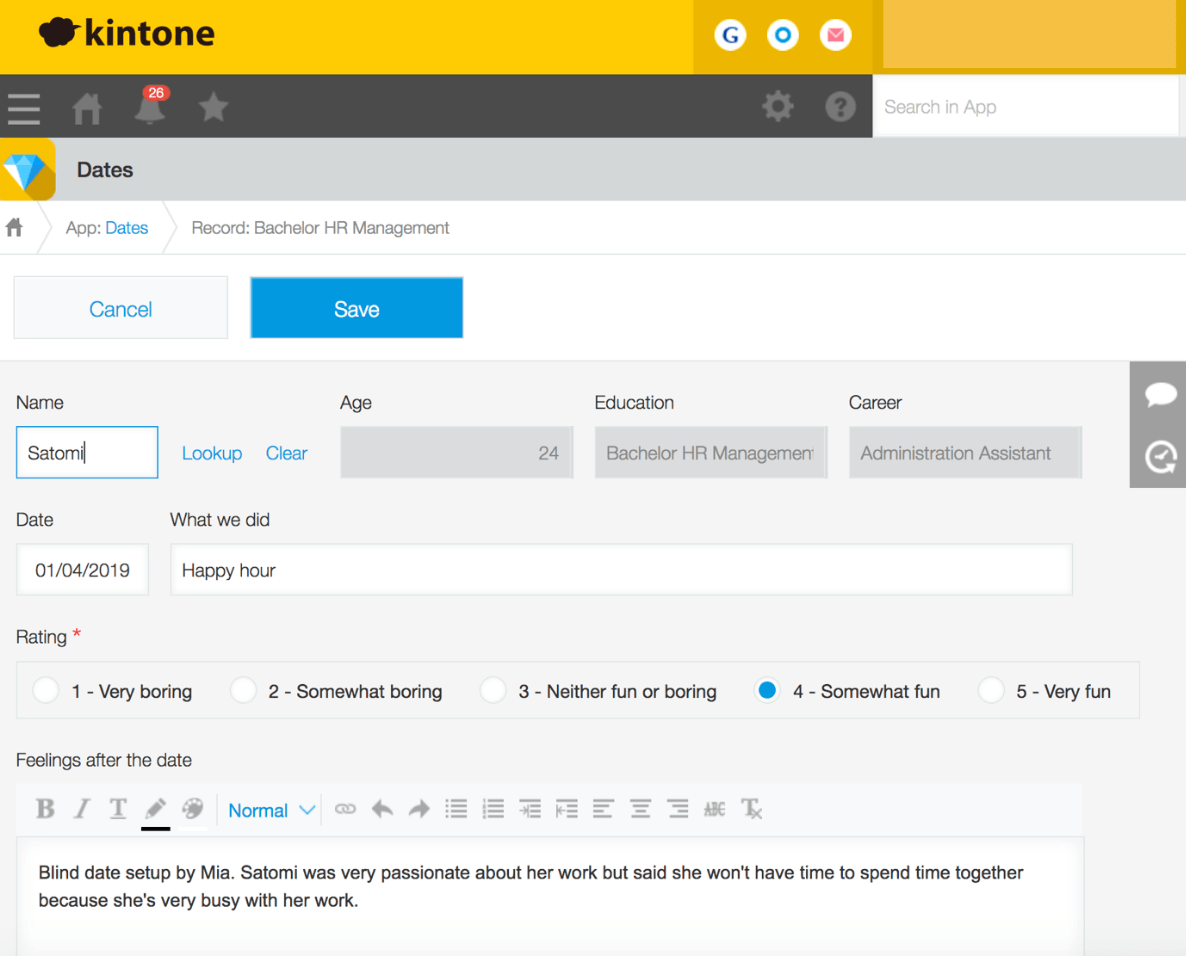Insert a link with chain icon
This screenshot has height=956, width=1186.
(345, 809)
